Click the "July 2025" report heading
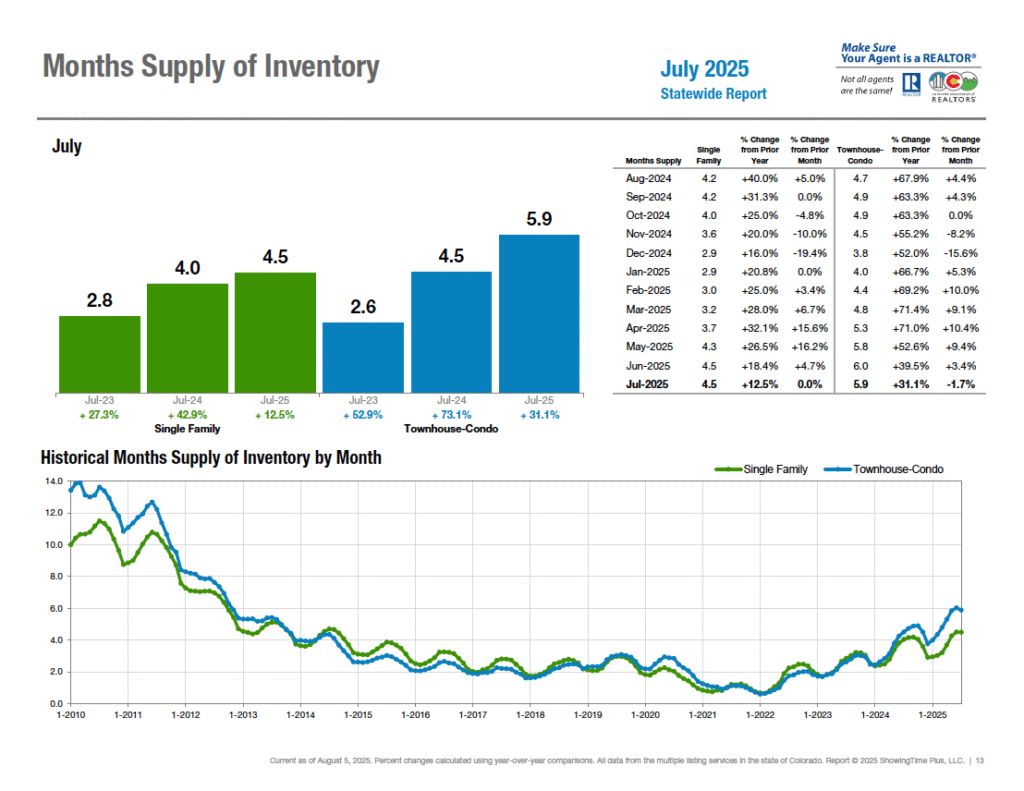1024x791 pixels. [704, 70]
